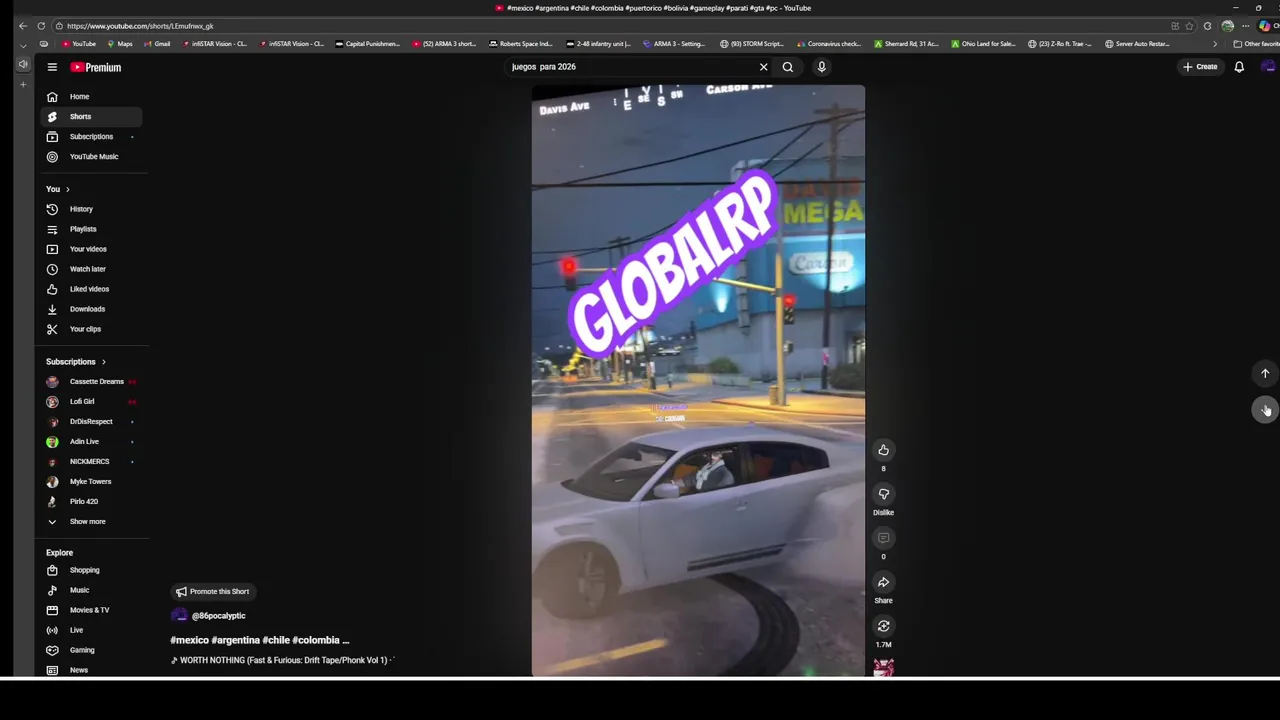
Task: Open @86pocalyptic channel
Action: pos(218,616)
